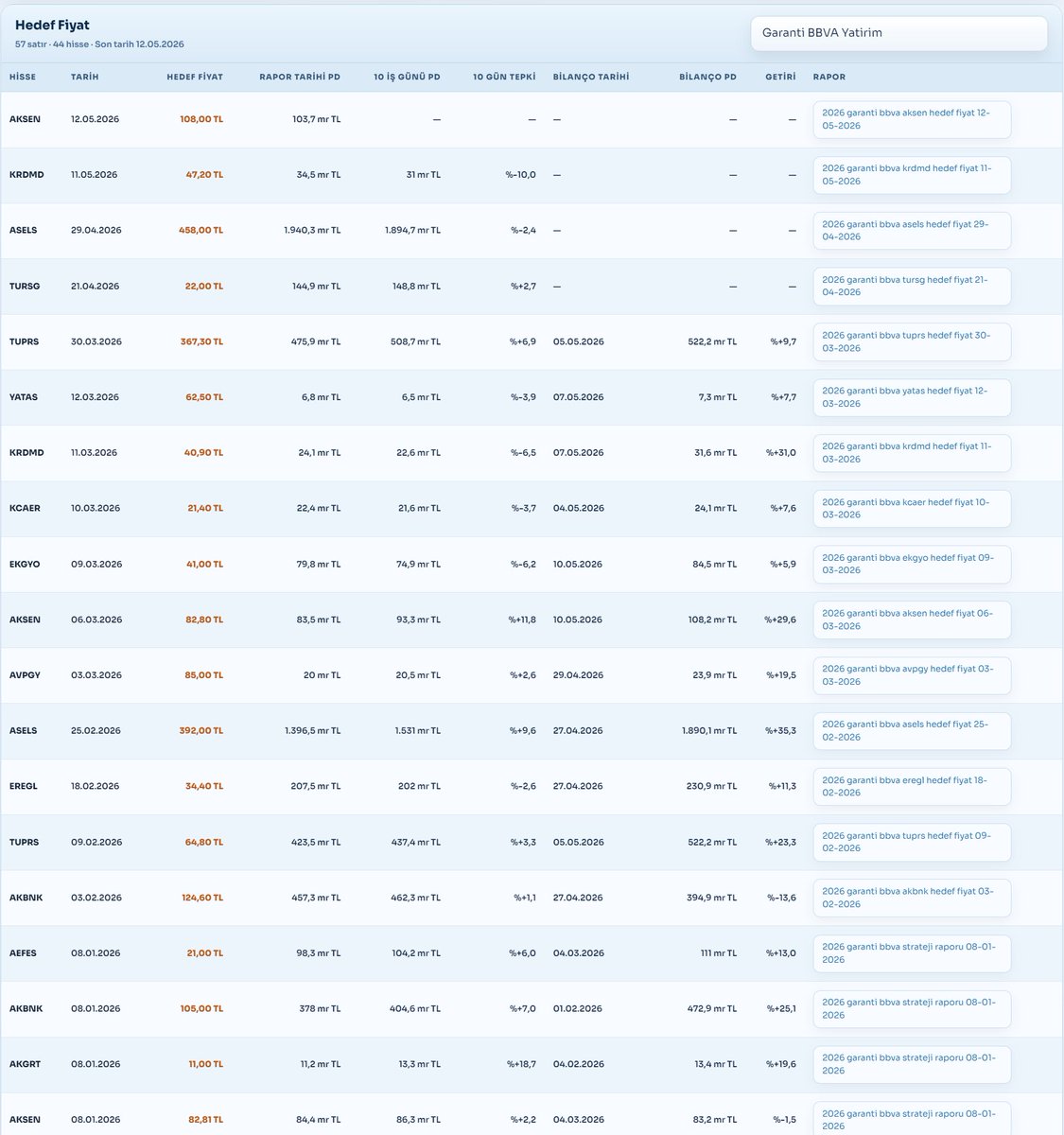Select EREGL ticker in the table
This screenshot has width=1064, height=1135.
coord(24,787)
